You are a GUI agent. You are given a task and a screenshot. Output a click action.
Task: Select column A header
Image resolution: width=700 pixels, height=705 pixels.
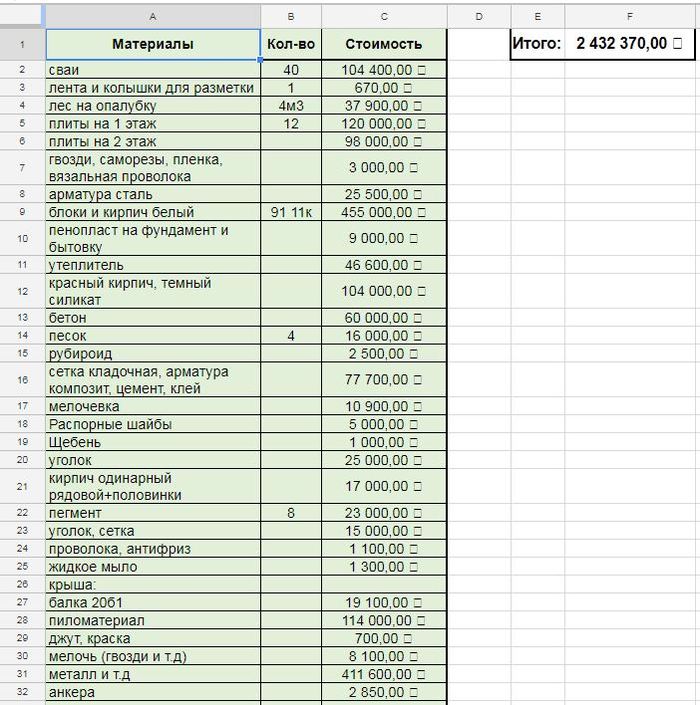152,16
